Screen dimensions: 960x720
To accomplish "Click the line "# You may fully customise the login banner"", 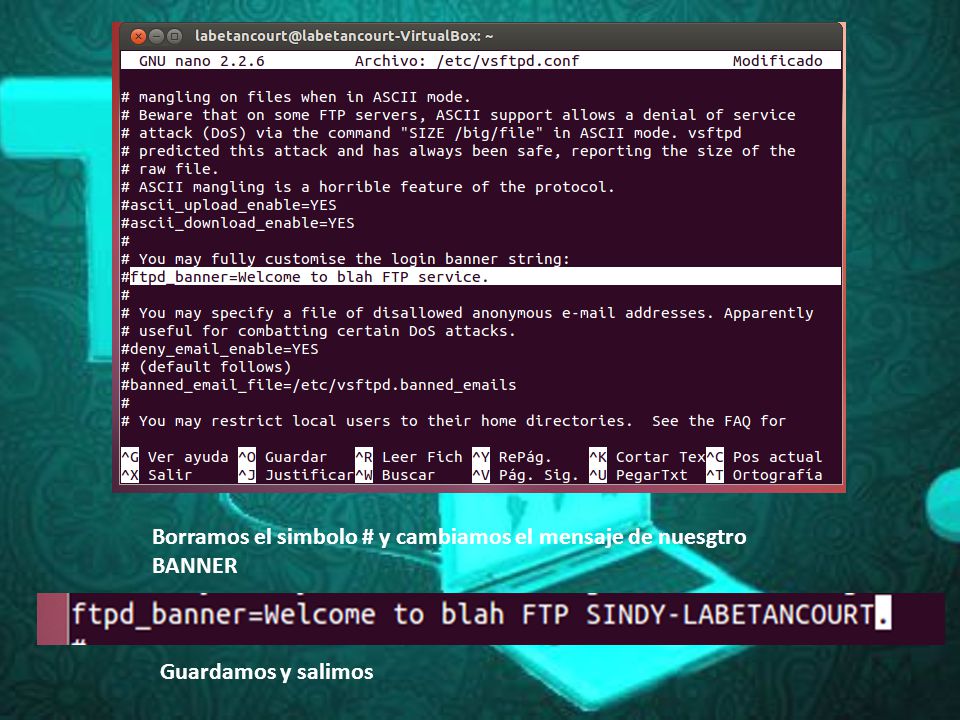I will (x=345, y=259).
